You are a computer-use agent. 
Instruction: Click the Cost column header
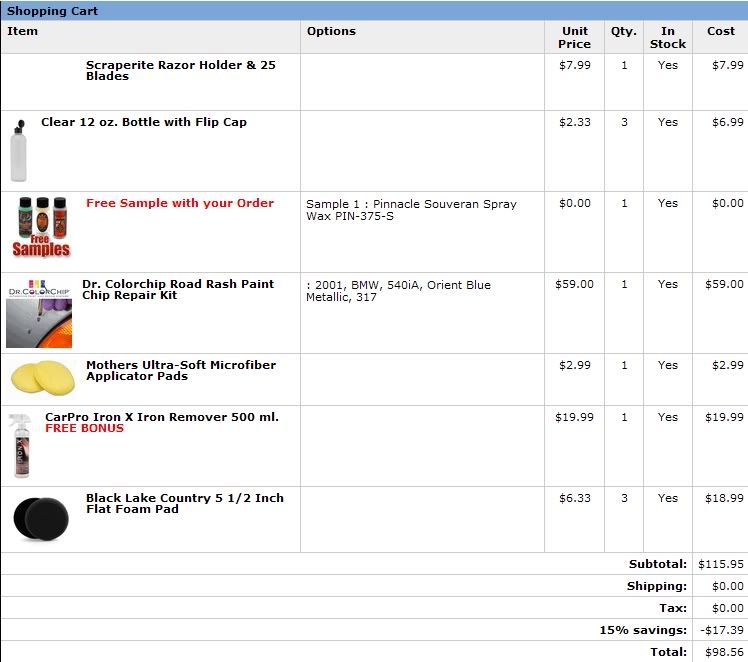721,31
